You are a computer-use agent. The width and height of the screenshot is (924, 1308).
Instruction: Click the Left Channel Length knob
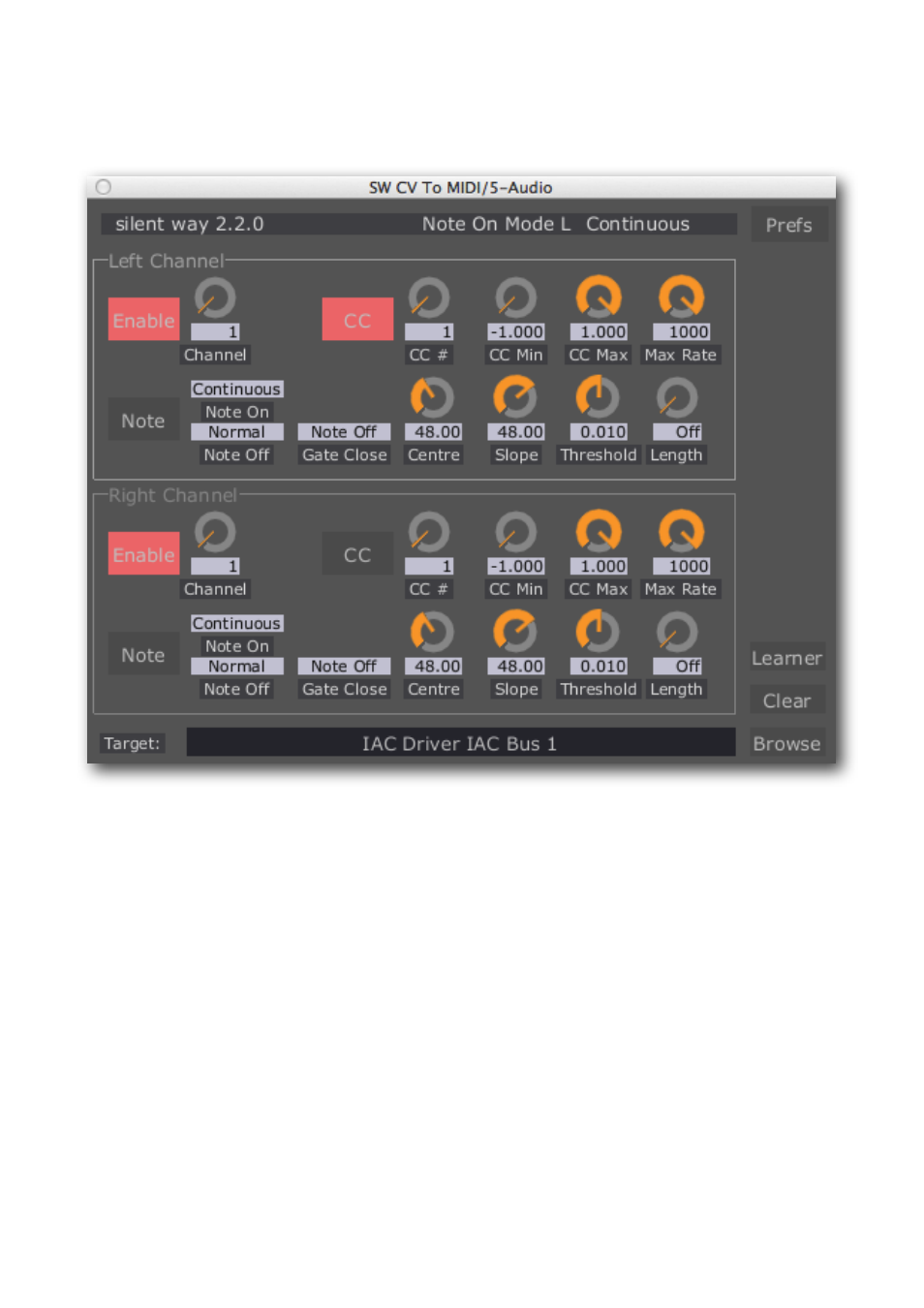point(676,398)
